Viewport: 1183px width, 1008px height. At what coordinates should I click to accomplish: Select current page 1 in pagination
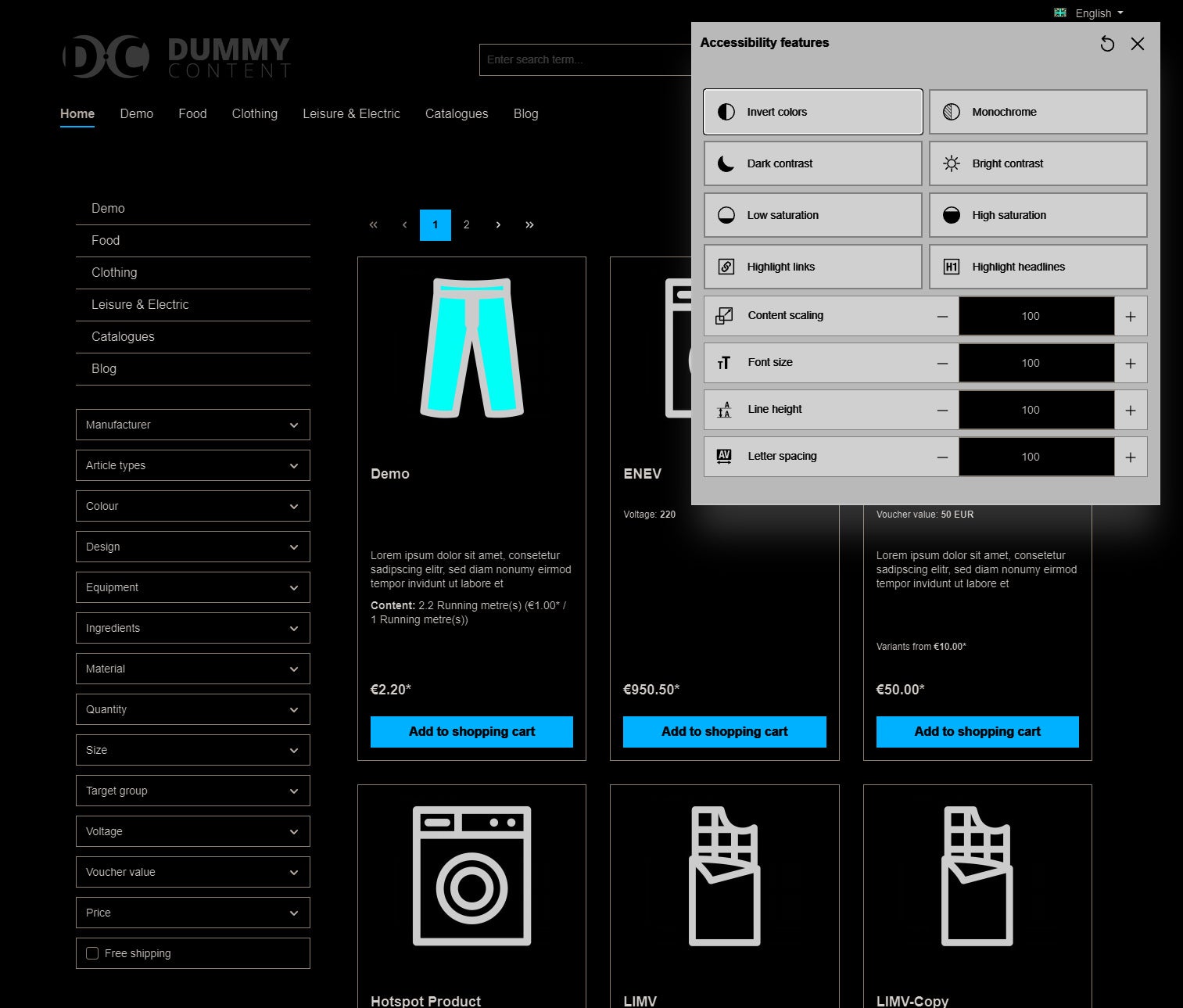[436, 225]
